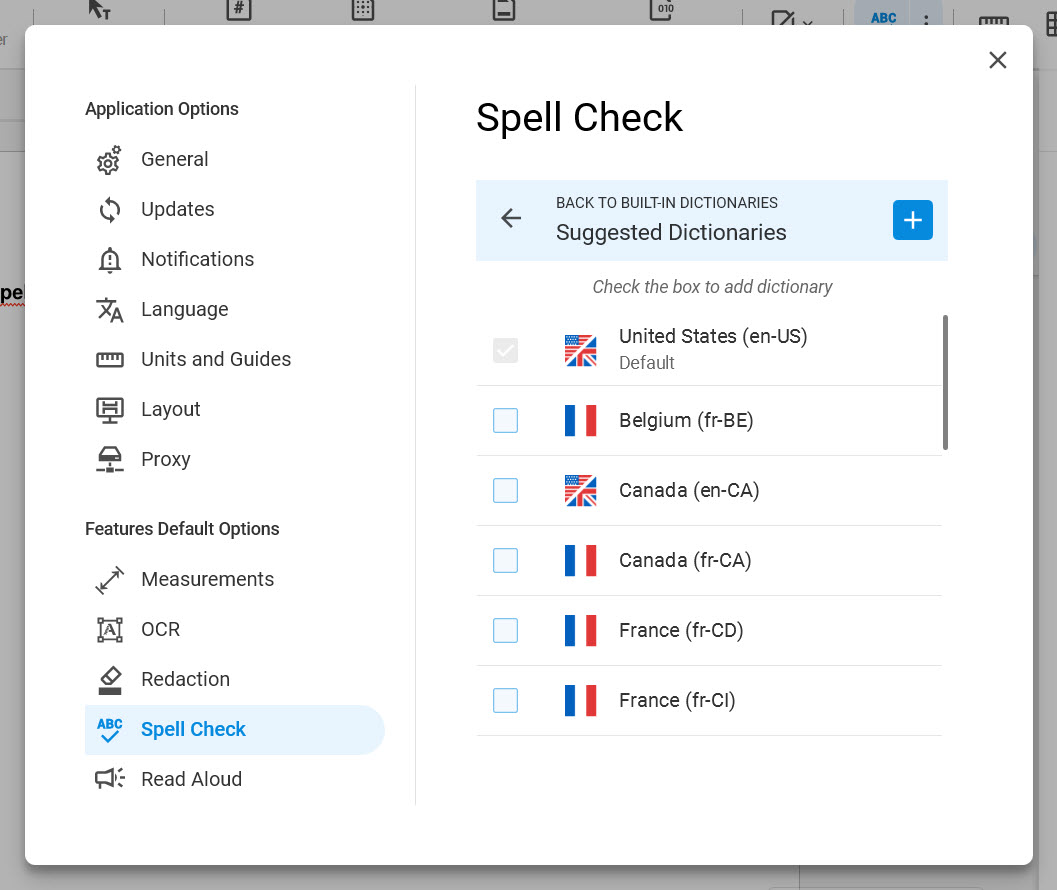Click the Units and Guides ruler icon
Viewport: 1057px width, 890px height.
tap(109, 360)
